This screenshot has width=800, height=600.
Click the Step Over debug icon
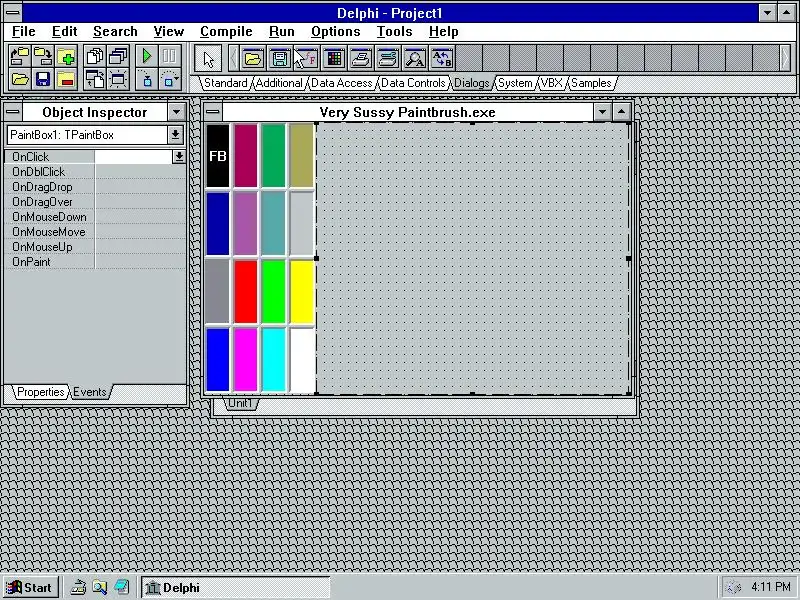pos(170,79)
